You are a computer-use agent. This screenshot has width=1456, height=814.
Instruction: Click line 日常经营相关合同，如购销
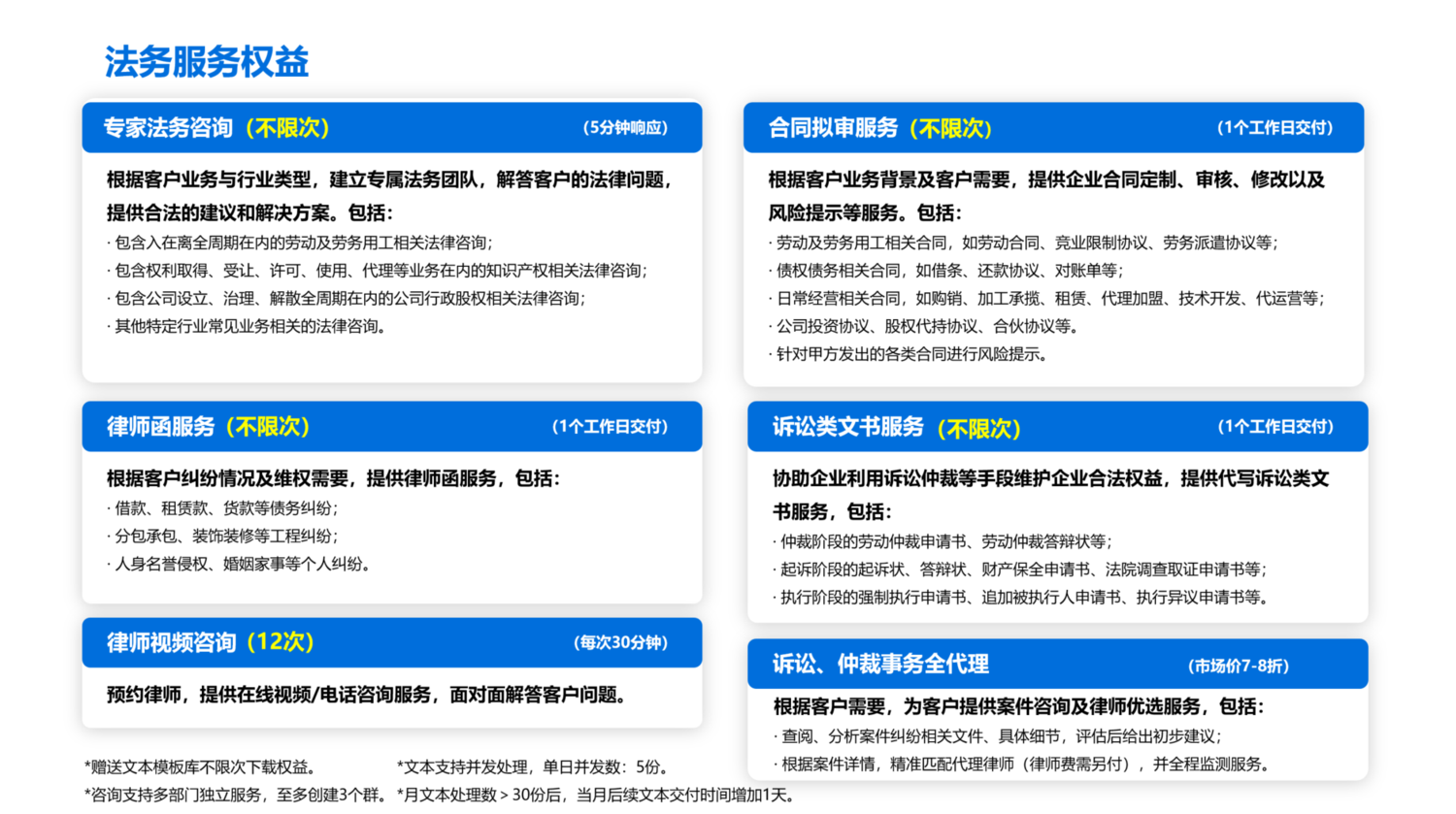click(1046, 299)
